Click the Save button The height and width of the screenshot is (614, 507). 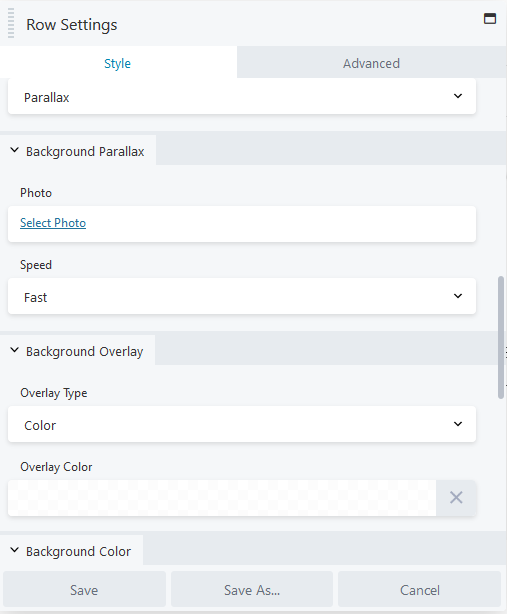click(x=84, y=590)
